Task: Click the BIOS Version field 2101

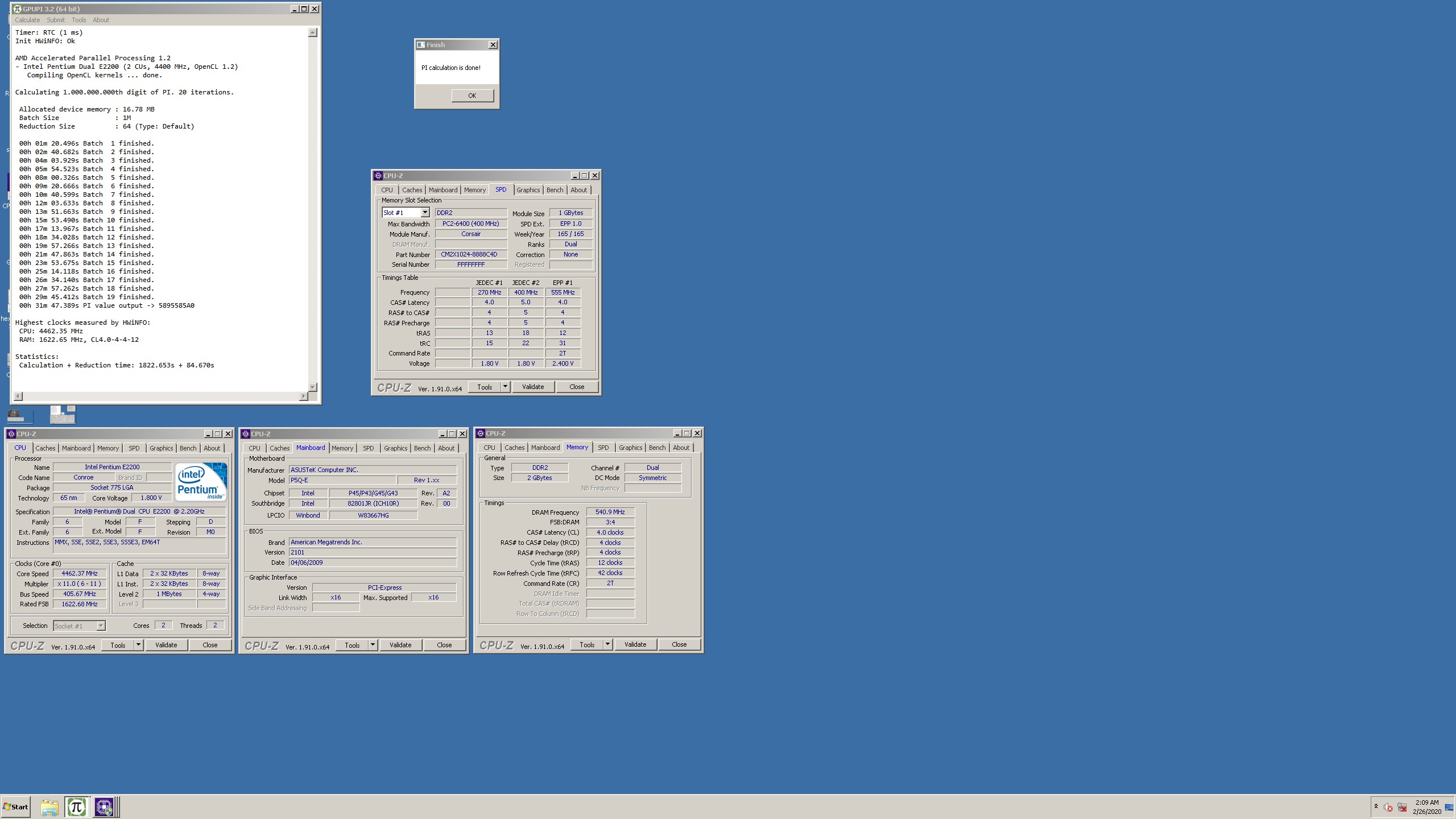Action: [373, 552]
